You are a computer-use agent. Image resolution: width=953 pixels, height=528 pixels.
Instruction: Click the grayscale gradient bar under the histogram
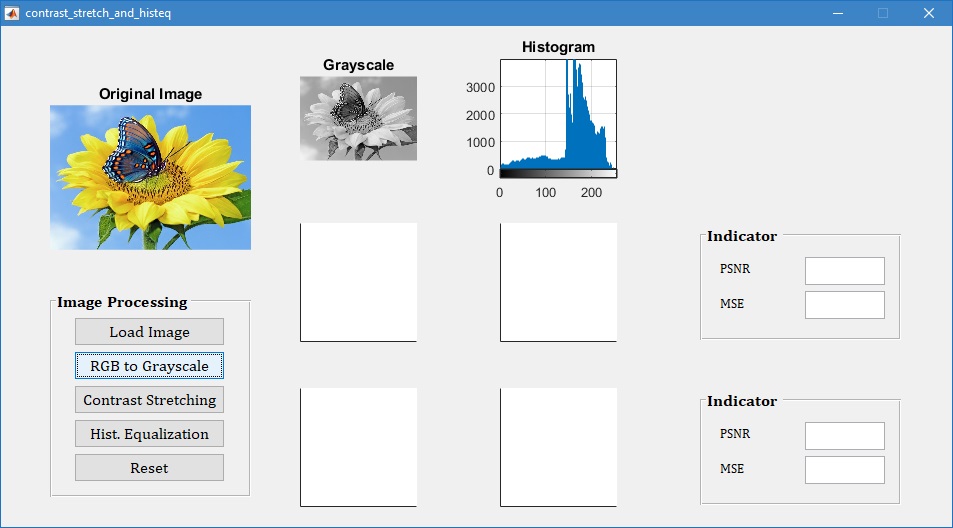(558, 174)
